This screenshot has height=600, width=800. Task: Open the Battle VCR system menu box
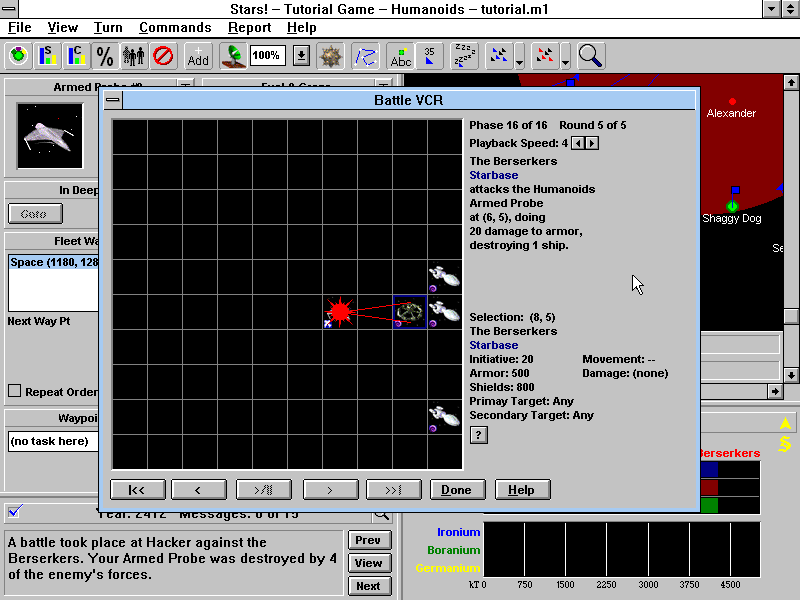113,99
